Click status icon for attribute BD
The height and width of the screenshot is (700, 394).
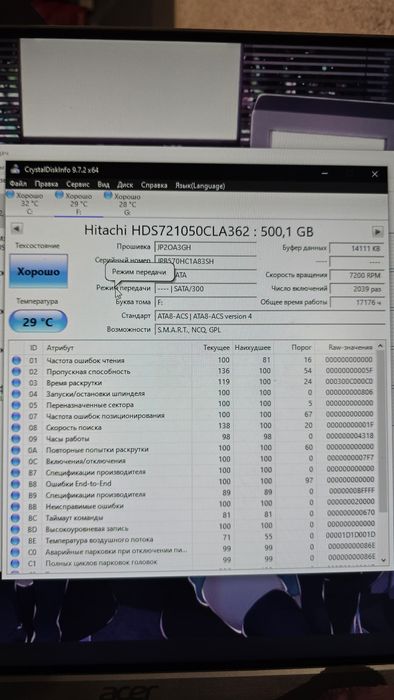(x=16, y=529)
